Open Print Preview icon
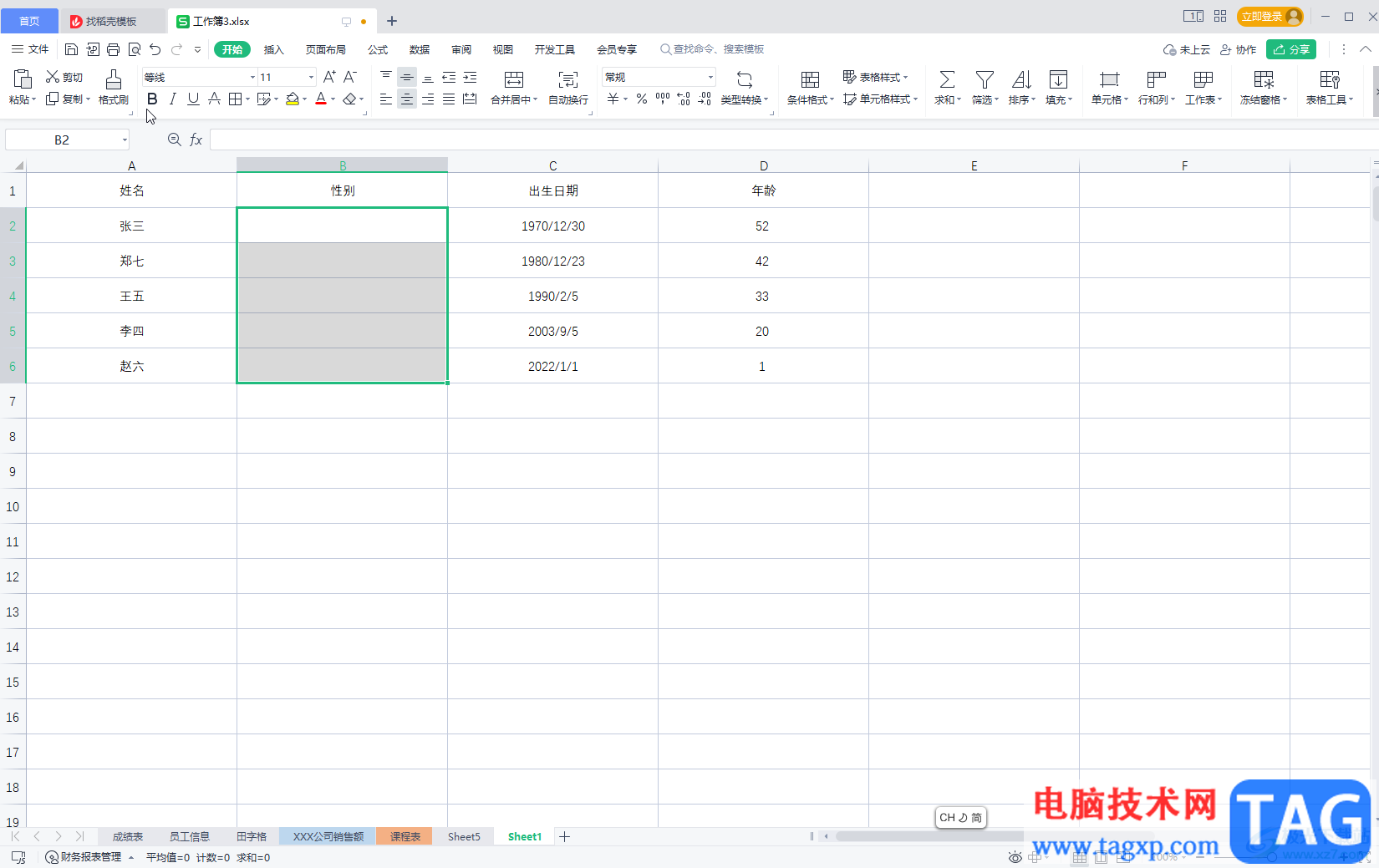The width and height of the screenshot is (1379, 868). pos(134,49)
